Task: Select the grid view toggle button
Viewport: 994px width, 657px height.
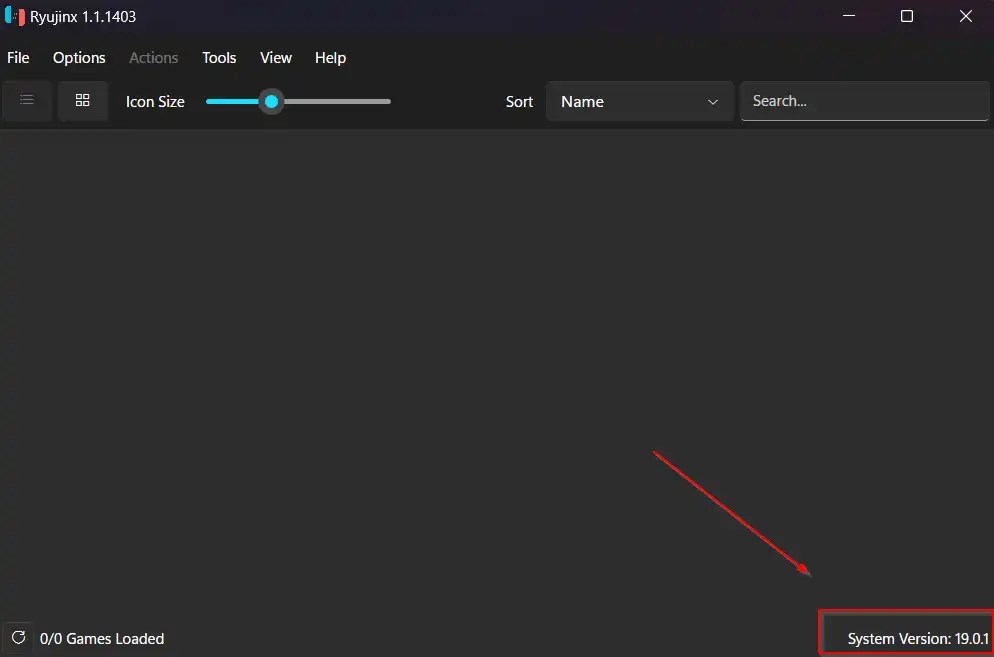Action: [x=83, y=100]
